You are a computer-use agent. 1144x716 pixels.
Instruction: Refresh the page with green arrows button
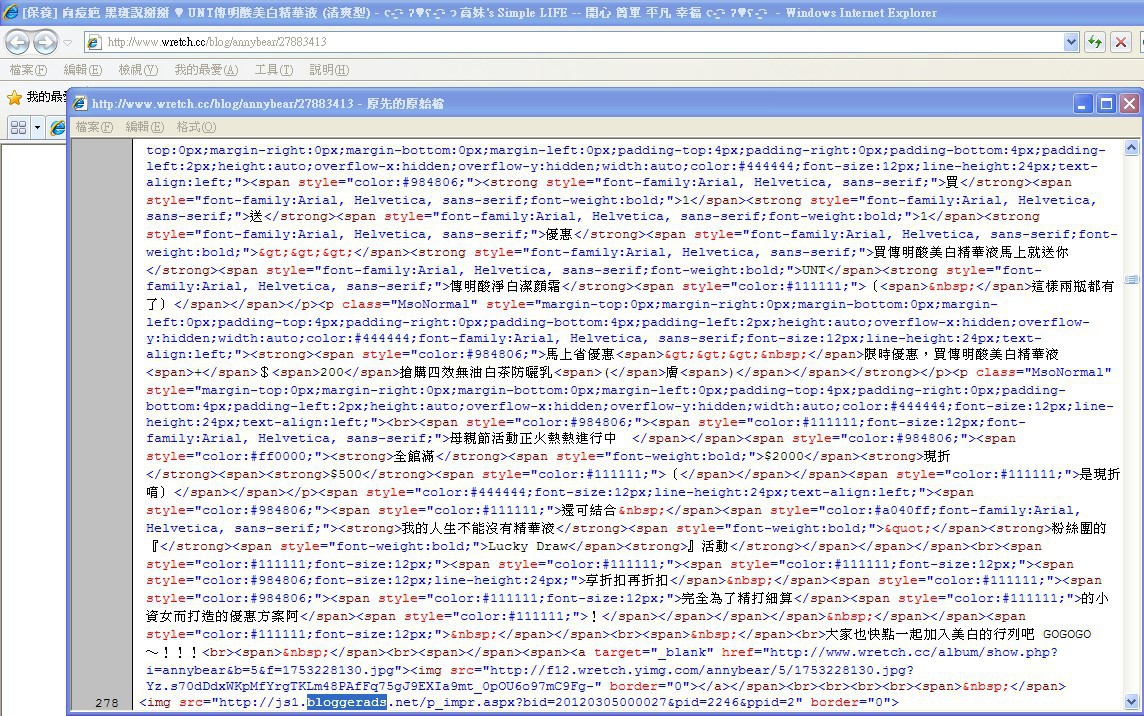point(1095,42)
